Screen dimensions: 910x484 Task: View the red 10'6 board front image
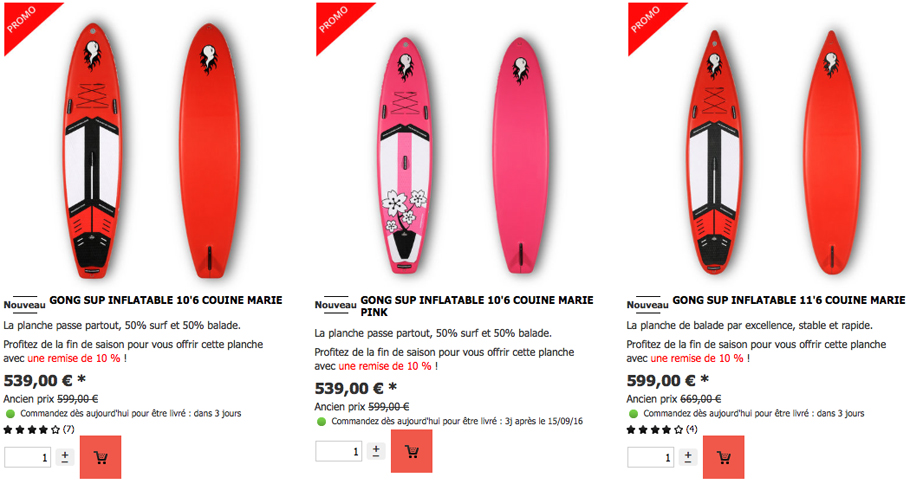click(x=92, y=150)
